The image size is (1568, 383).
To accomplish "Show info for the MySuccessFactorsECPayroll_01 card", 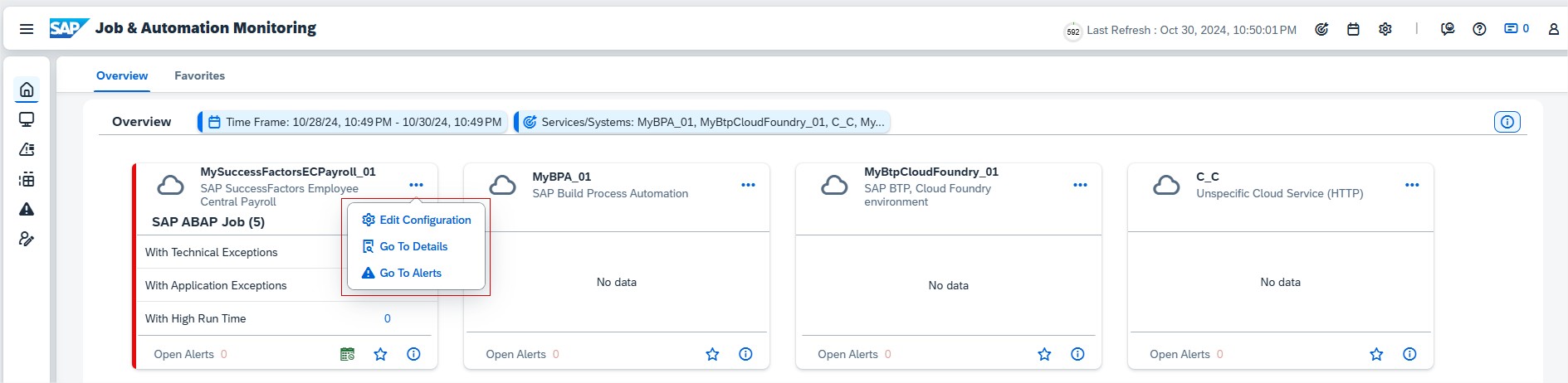I will 413,354.
